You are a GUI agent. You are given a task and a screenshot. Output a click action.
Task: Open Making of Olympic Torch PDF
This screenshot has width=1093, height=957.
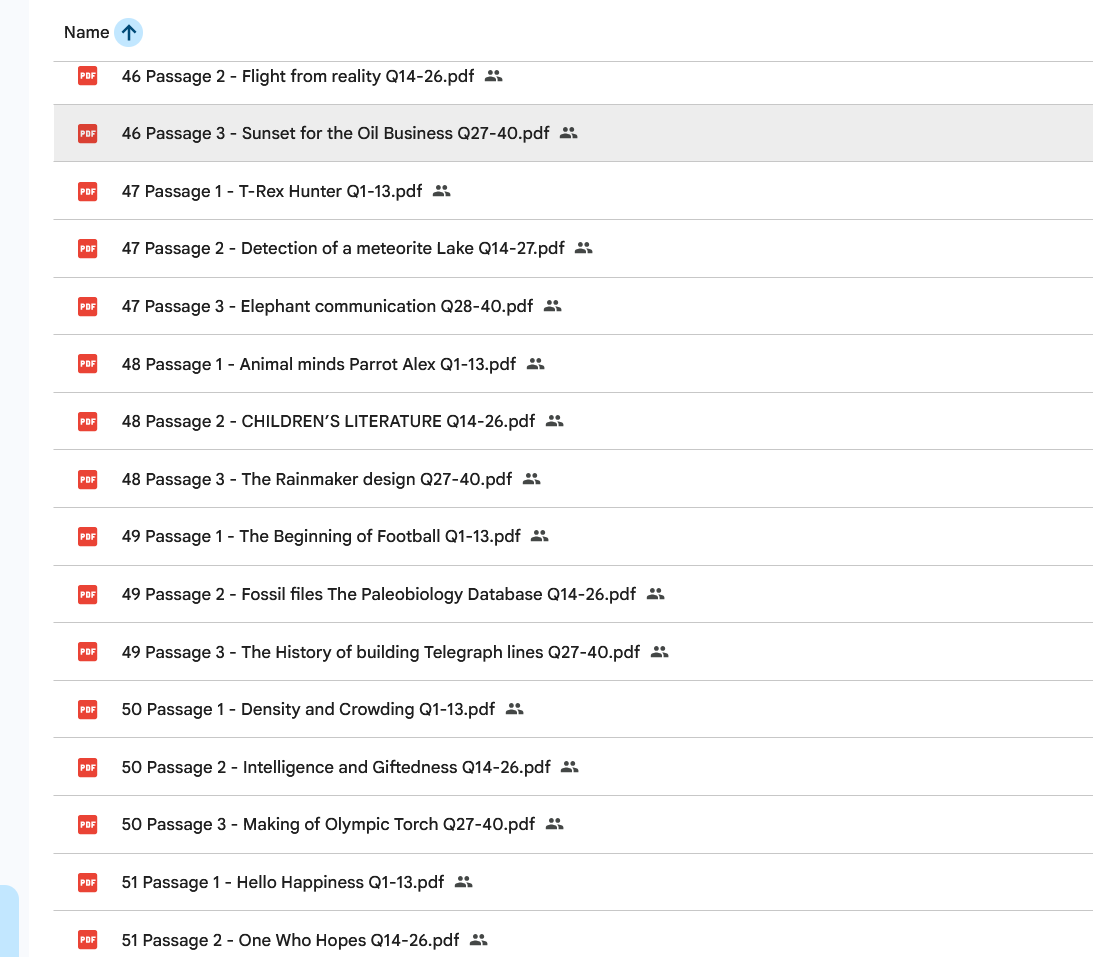coord(328,824)
